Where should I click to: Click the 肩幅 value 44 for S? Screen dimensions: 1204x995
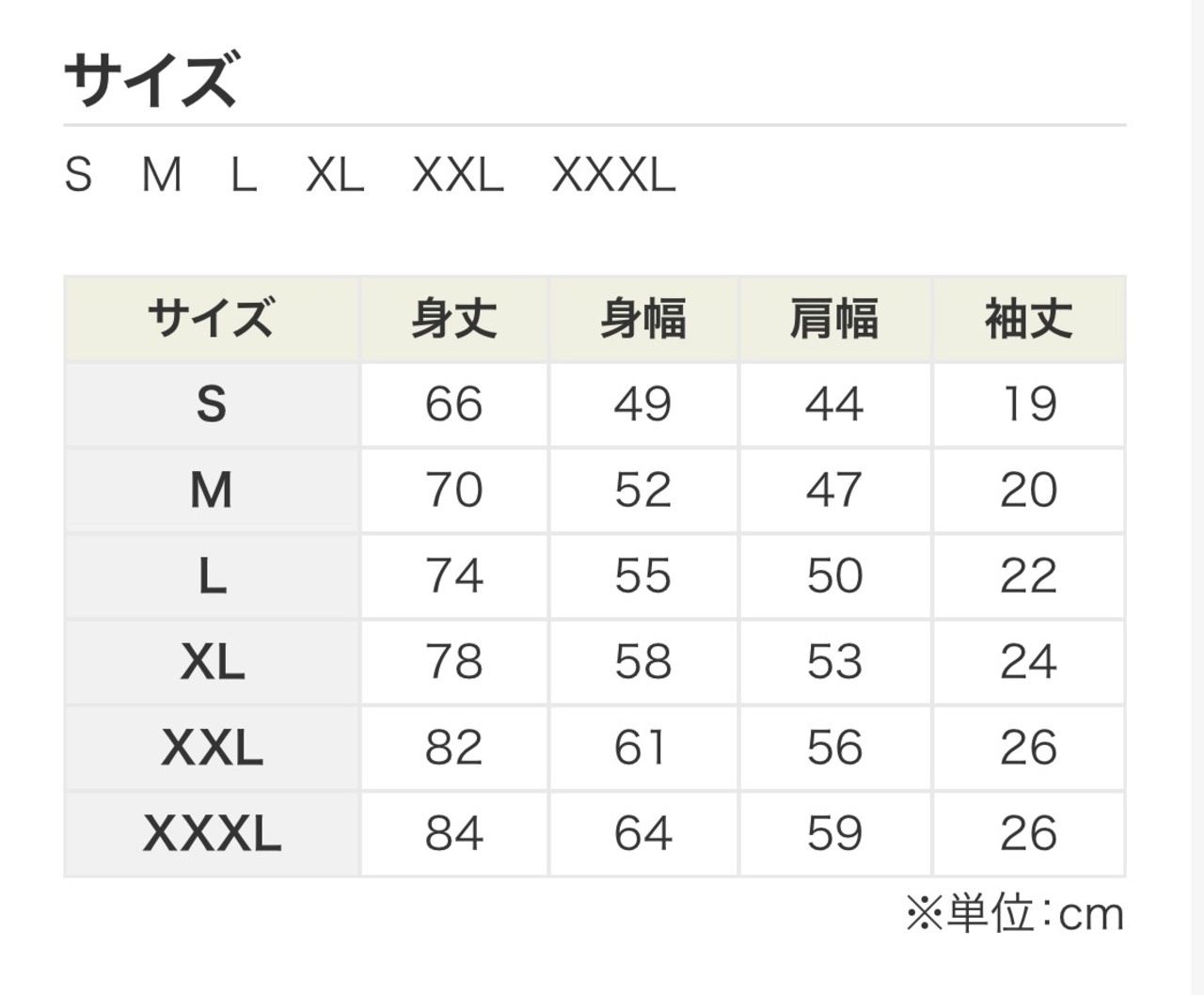(834, 404)
